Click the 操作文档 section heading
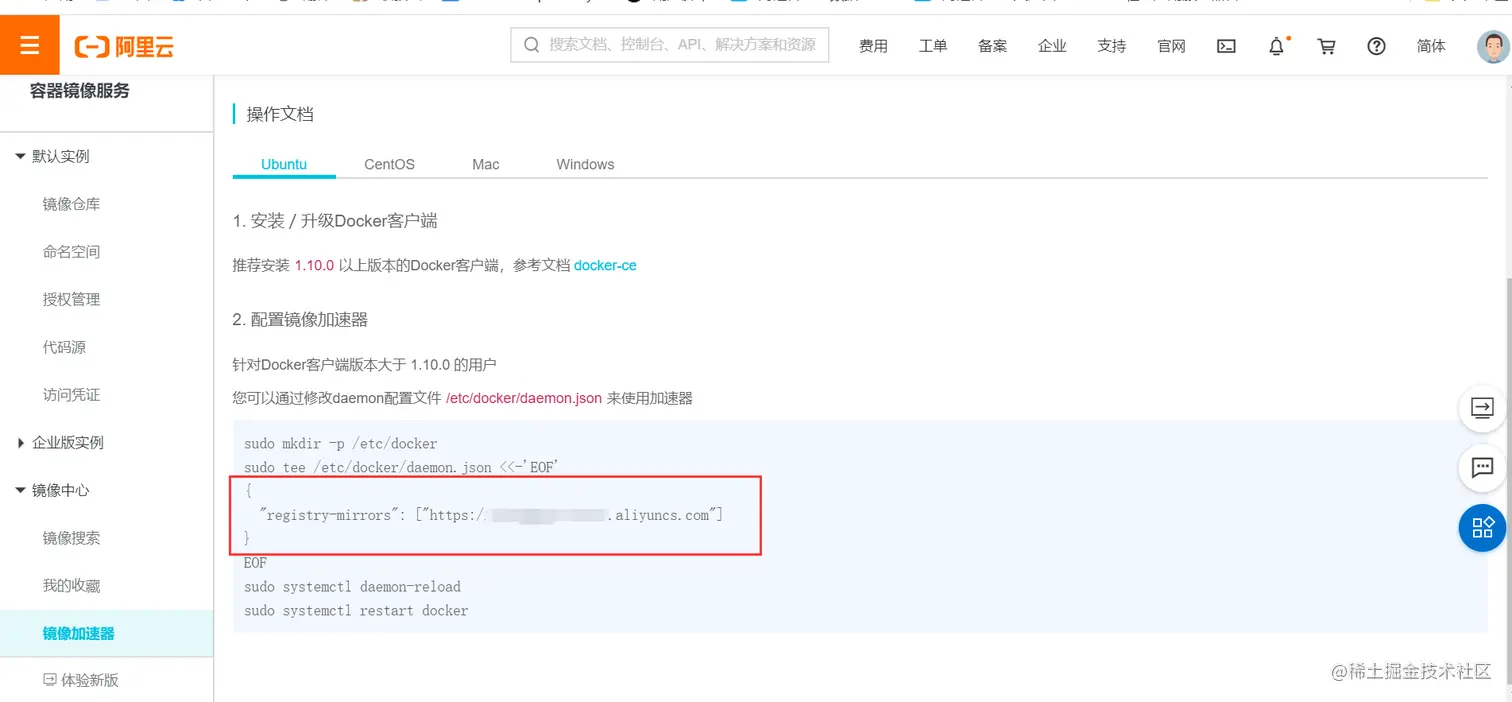Image resolution: width=1512 pixels, height=702 pixels. coord(280,114)
